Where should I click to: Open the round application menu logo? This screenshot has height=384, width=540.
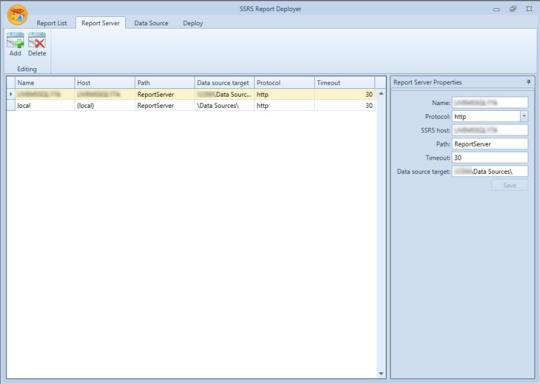17,15
